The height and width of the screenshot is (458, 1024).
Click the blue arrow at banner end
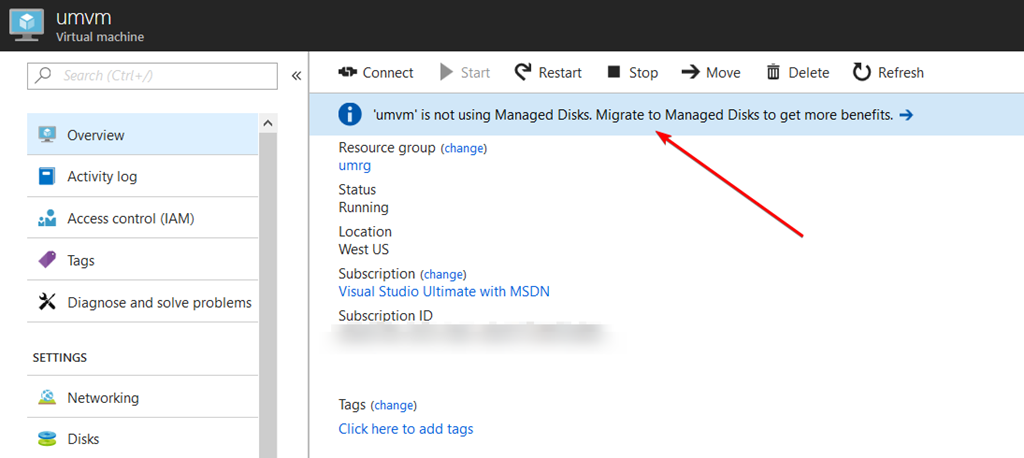point(906,116)
